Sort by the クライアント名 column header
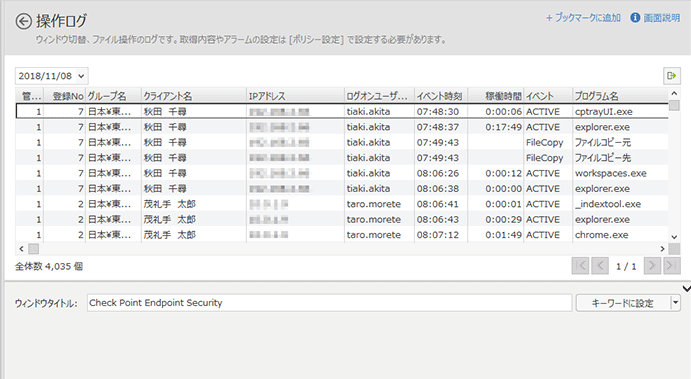This screenshot has width=691, height=379. click(193, 96)
